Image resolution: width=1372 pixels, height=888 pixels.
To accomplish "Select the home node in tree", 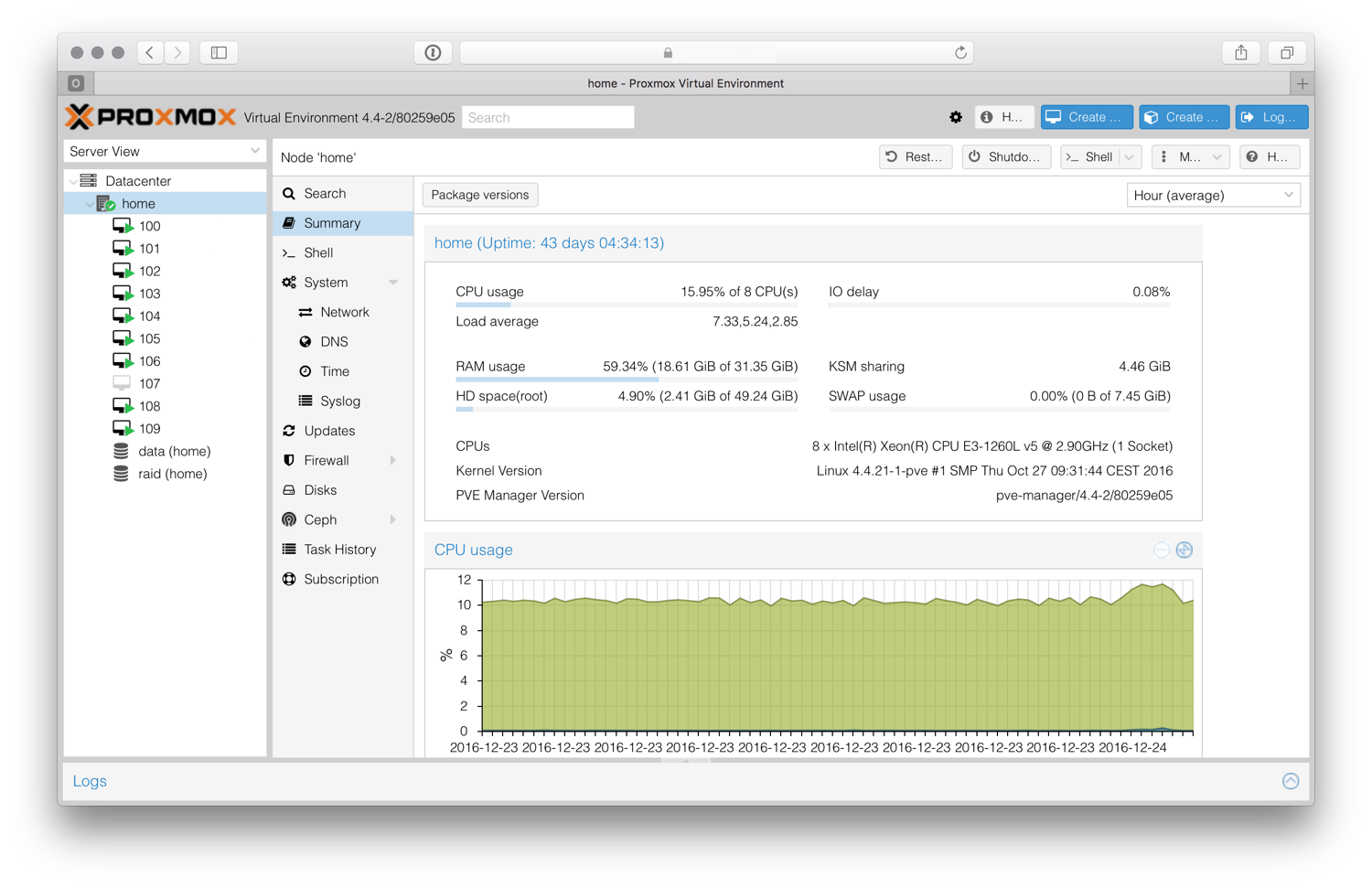I will 138,204.
